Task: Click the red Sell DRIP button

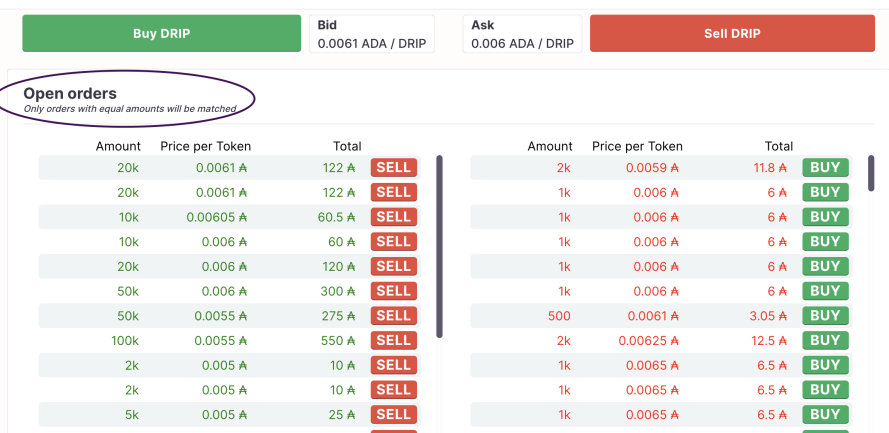Action: pos(732,33)
